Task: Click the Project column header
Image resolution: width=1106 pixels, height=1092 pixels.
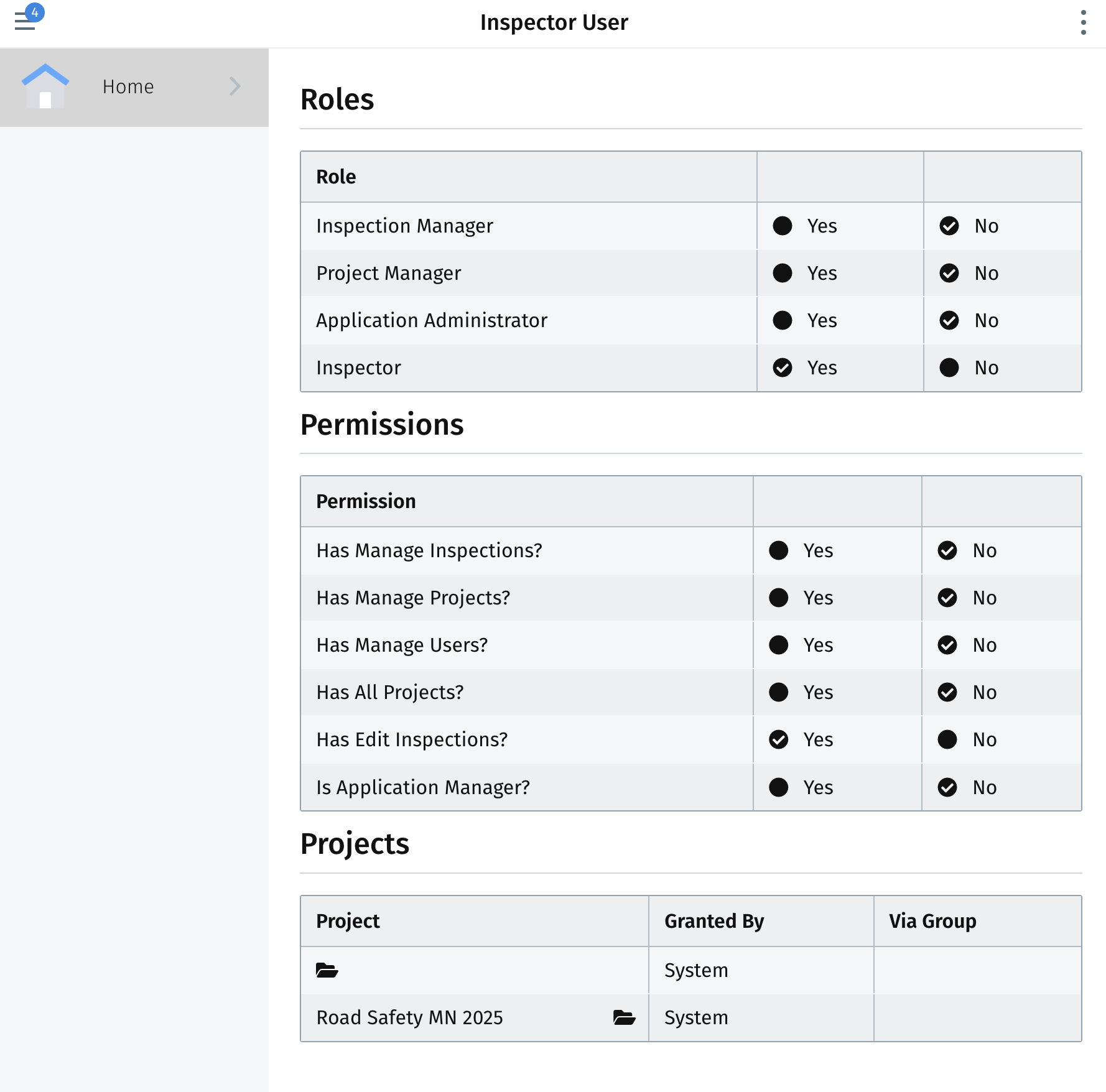Action: [348, 921]
